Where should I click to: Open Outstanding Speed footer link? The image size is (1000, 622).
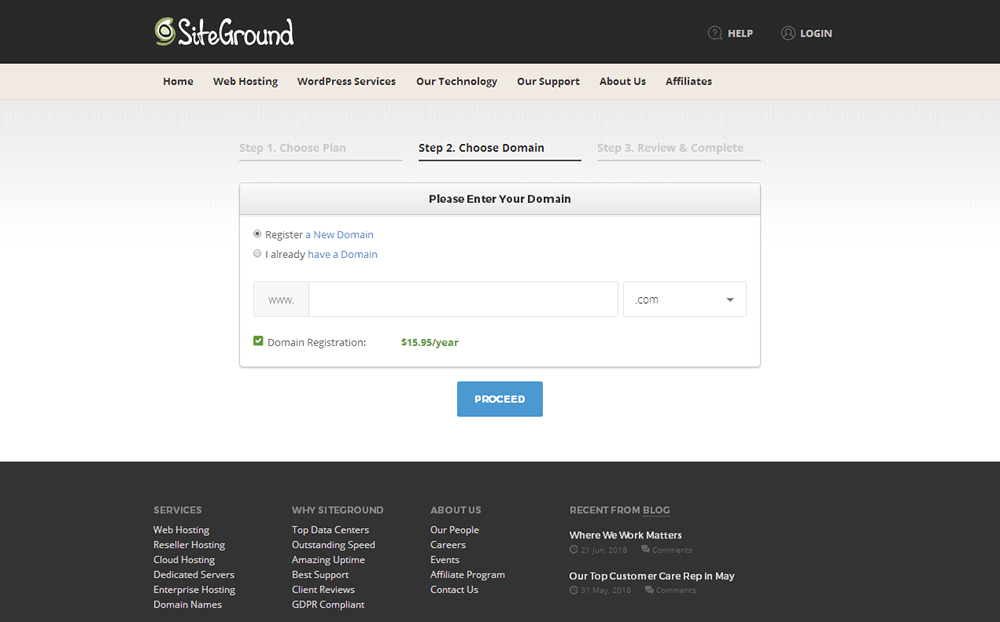pos(334,545)
